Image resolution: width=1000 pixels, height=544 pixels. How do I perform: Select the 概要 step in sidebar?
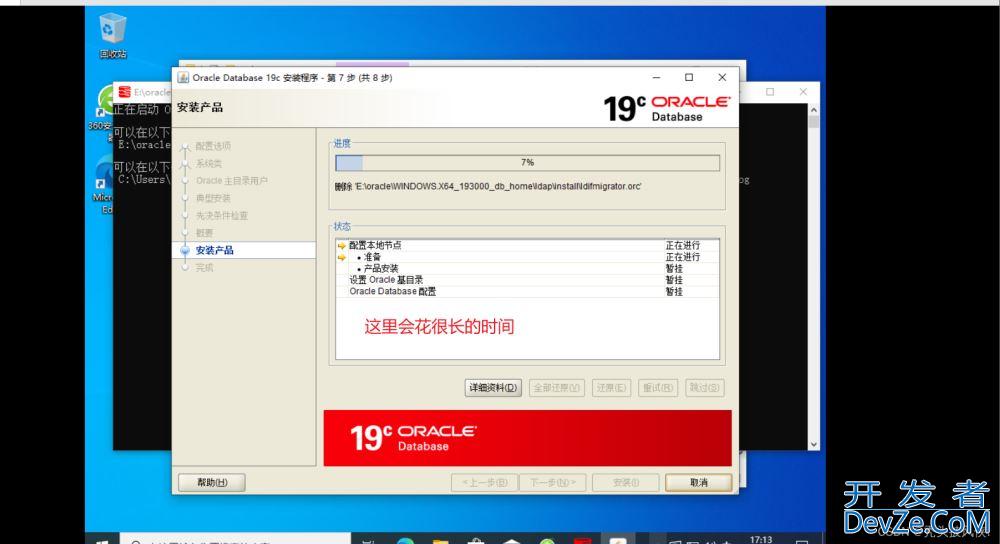tap(204, 233)
